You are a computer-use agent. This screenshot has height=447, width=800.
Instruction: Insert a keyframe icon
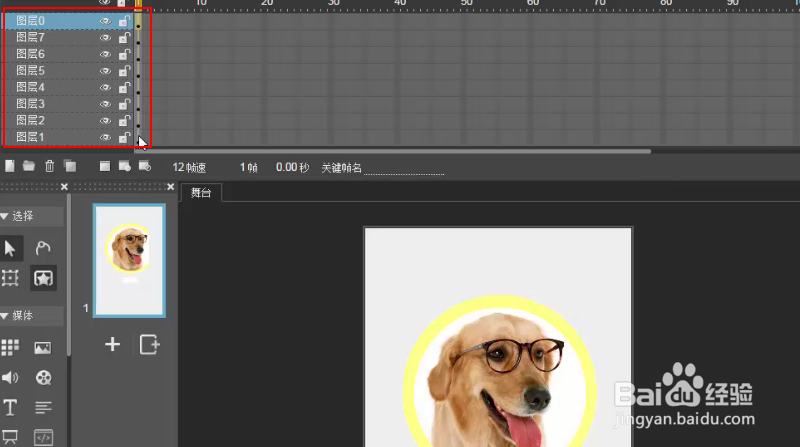pyautogui.click(x=124, y=166)
